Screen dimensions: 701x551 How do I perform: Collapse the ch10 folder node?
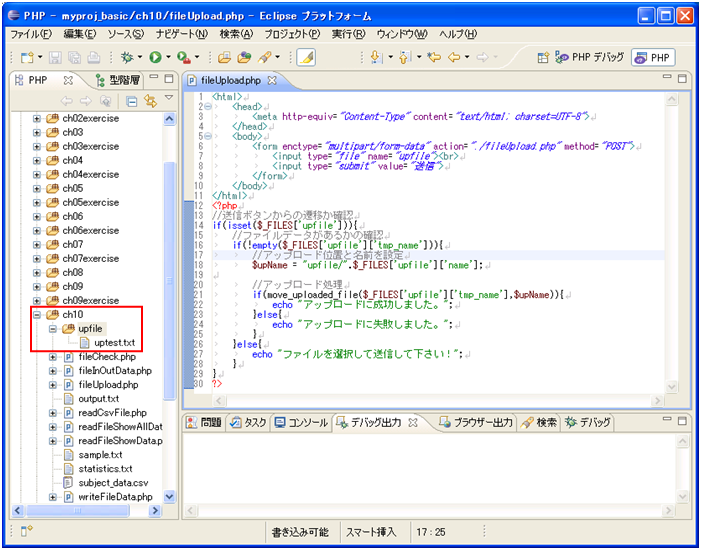point(38,315)
